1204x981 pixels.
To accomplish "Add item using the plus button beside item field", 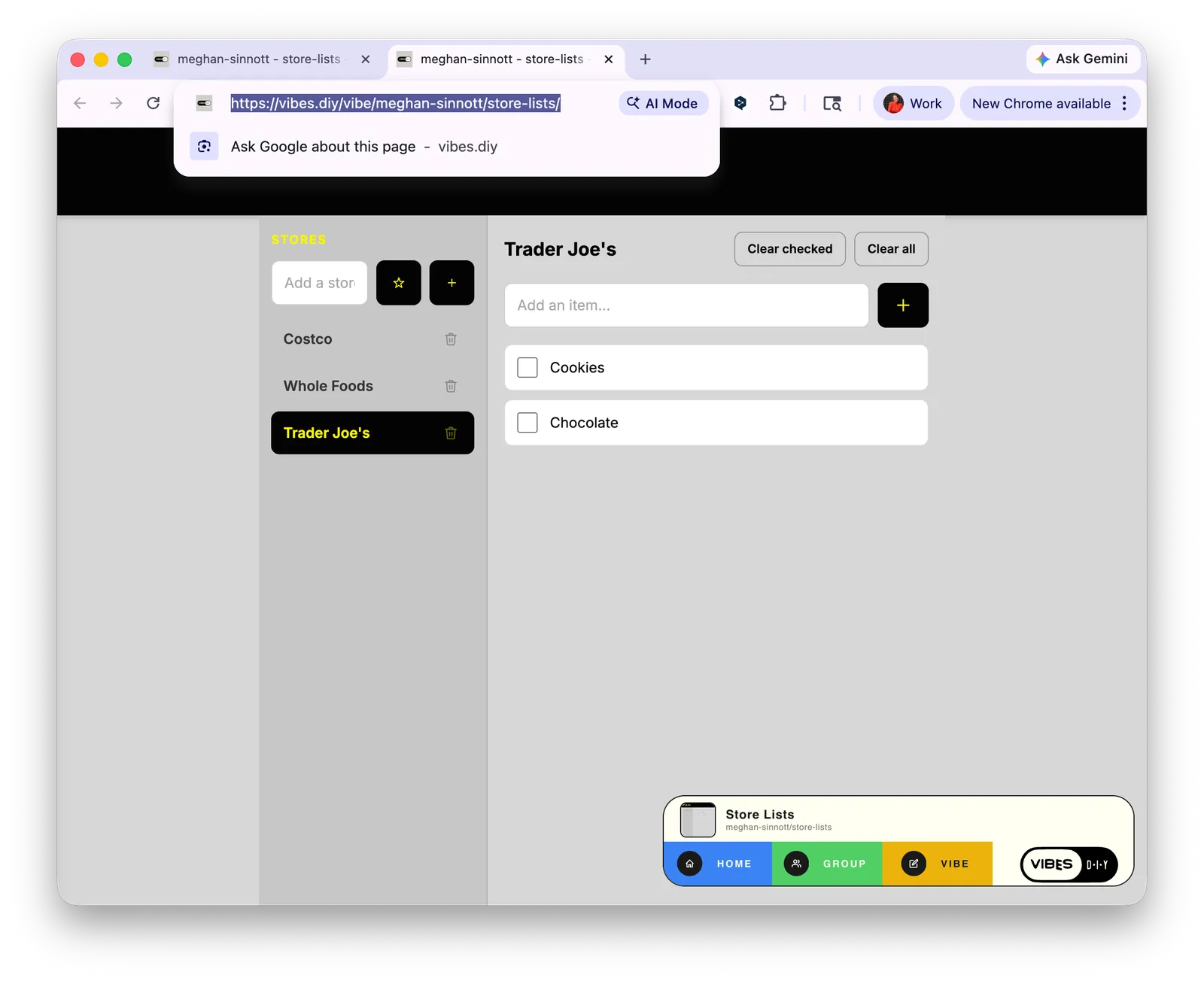I will [x=903, y=305].
